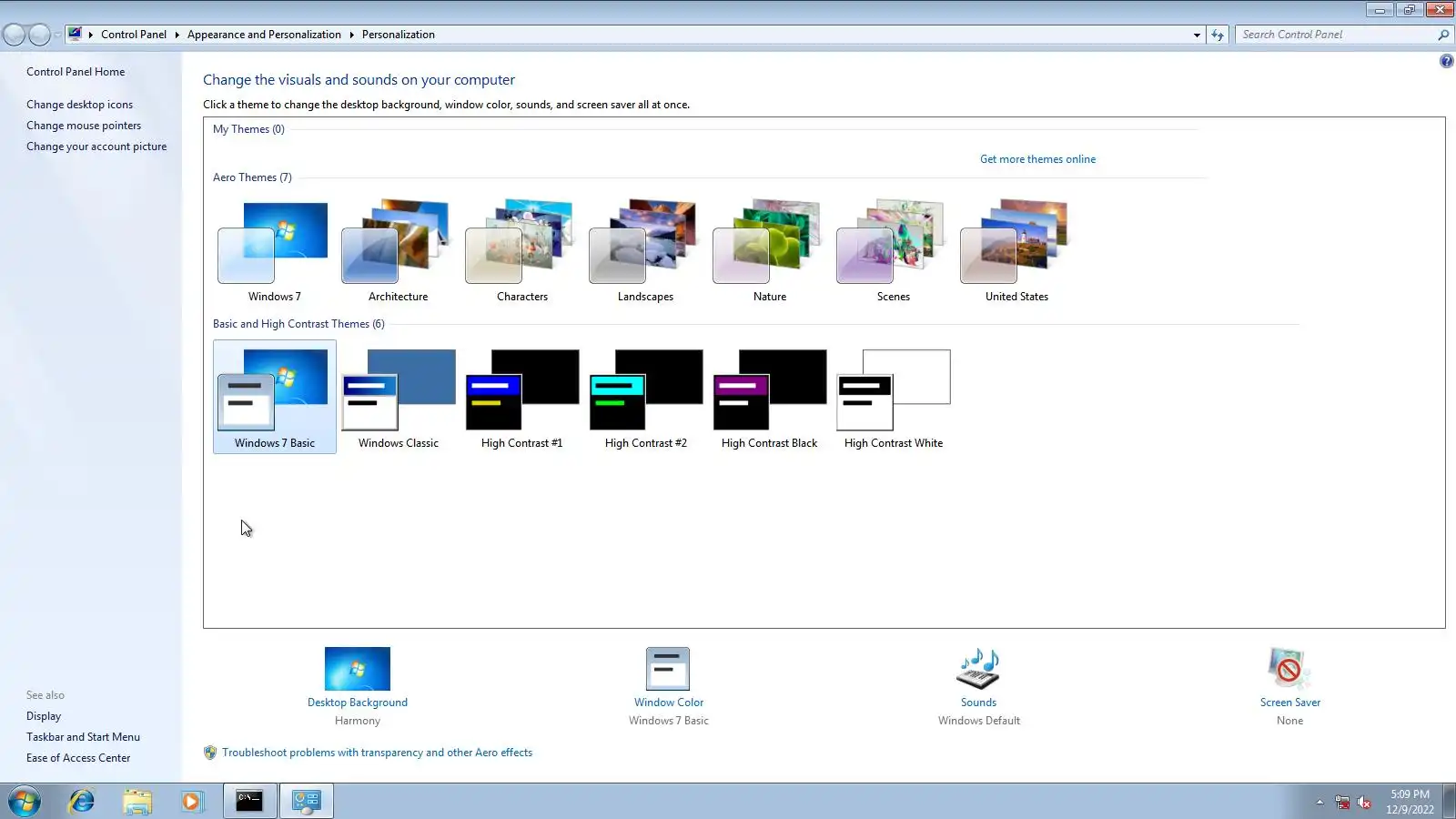Open Control Panel Home
Viewport: 1456px width, 819px height.
click(76, 72)
